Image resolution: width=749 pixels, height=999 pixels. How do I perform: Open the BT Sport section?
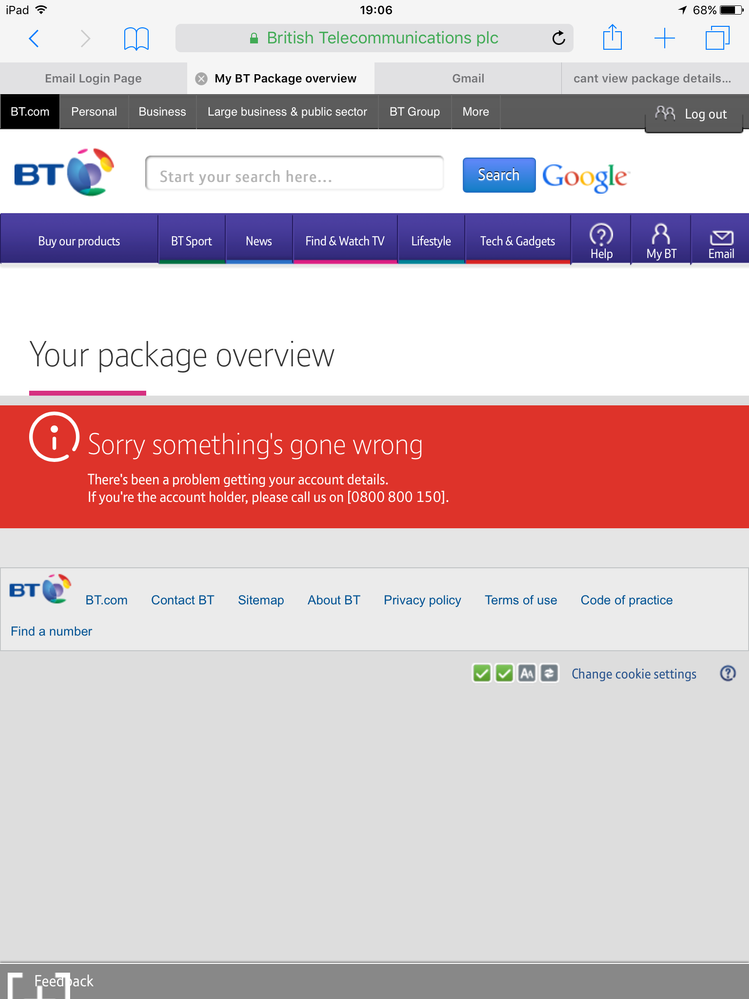point(191,240)
